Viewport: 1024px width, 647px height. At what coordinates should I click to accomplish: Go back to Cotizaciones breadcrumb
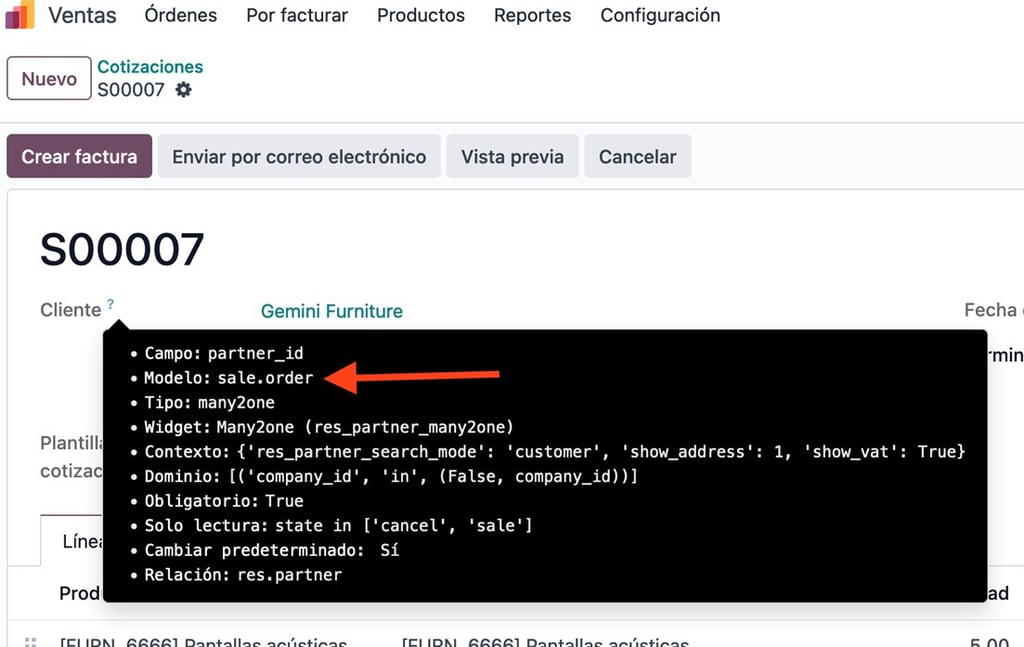(150, 67)
